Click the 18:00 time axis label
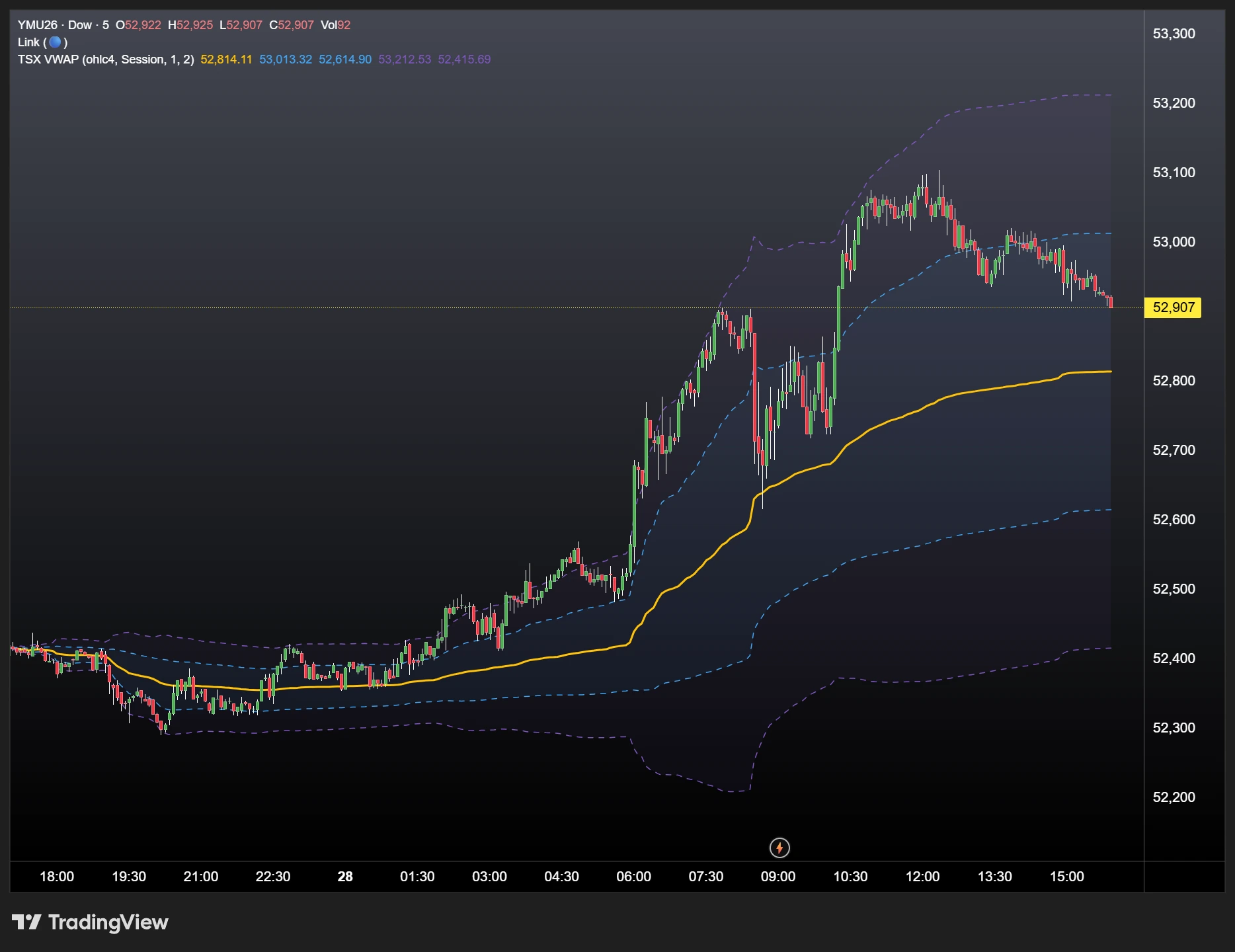Image resolution: width=1235 pixels, height=952 pixels. point(57,877)
